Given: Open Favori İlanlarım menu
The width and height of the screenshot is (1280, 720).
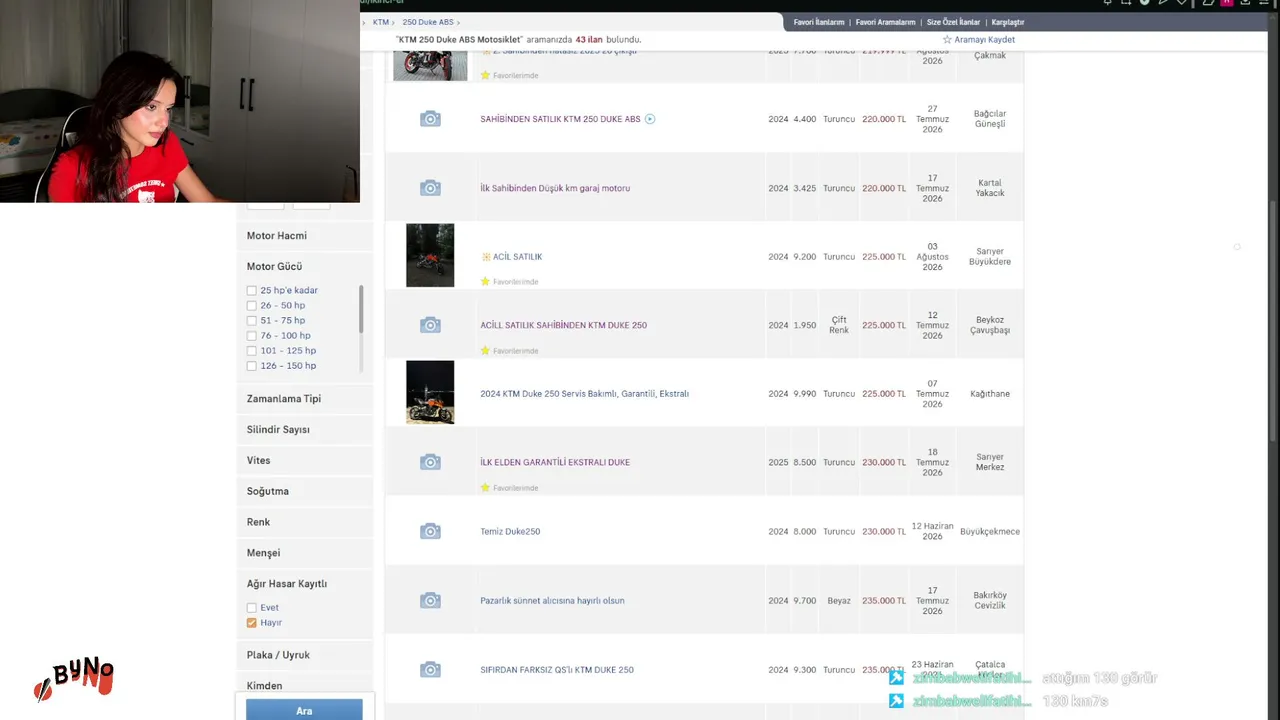Looking at the screenshot, I should coord(819,22).
